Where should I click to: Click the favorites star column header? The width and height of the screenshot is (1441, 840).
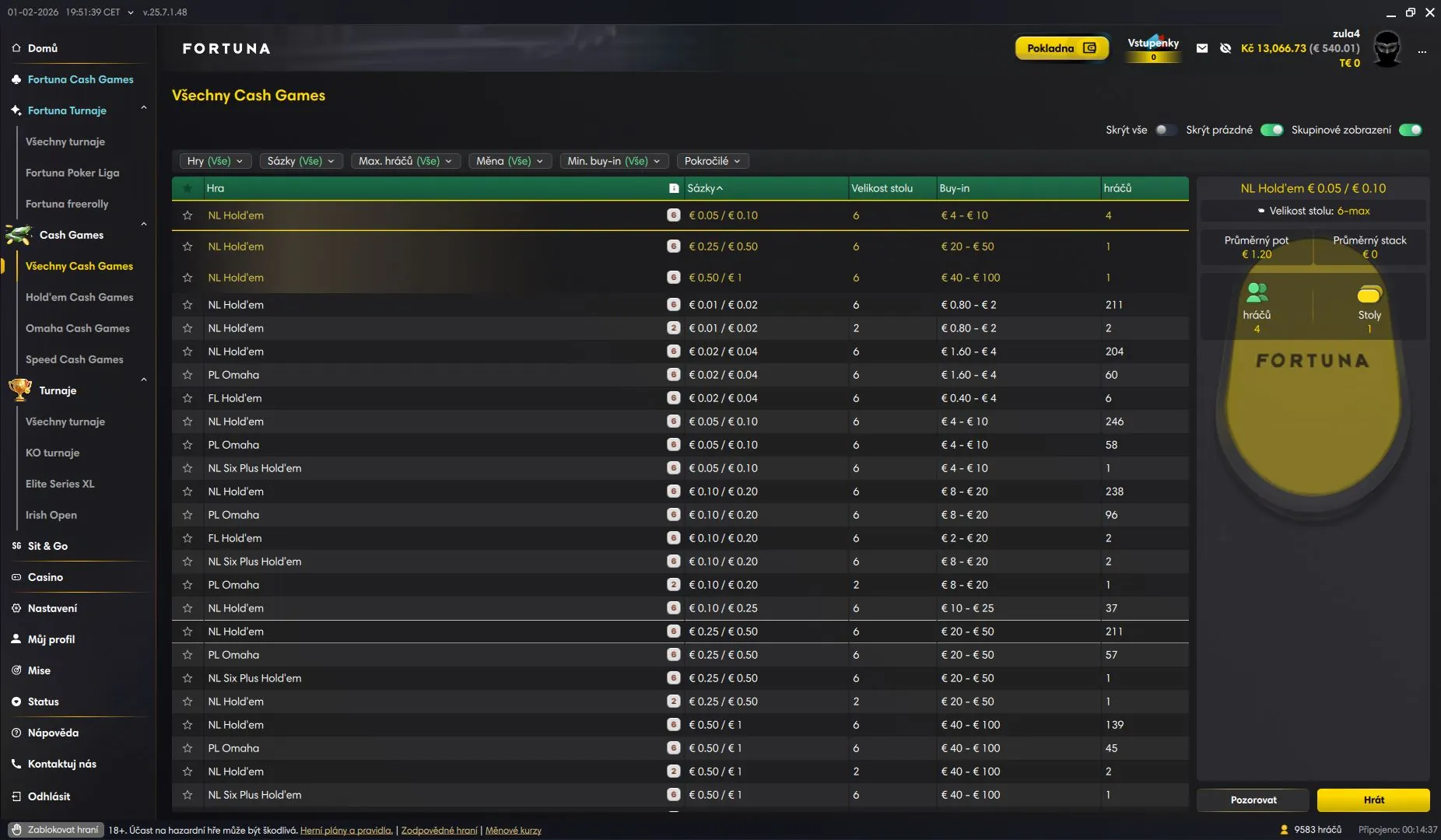(188, 188)
